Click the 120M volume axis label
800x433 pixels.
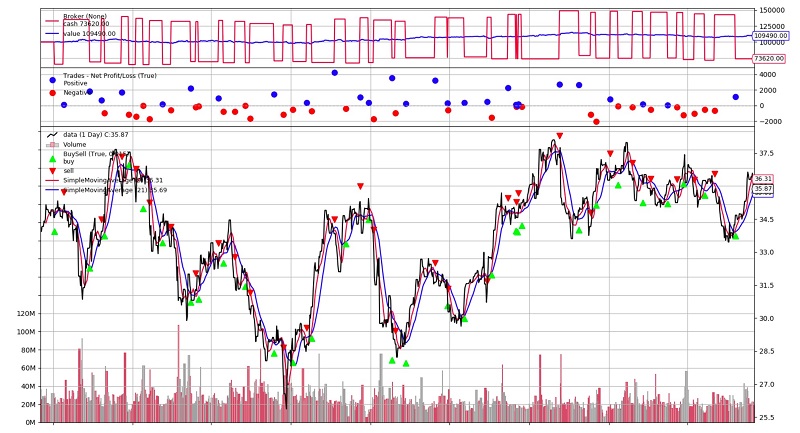[26, 314]
